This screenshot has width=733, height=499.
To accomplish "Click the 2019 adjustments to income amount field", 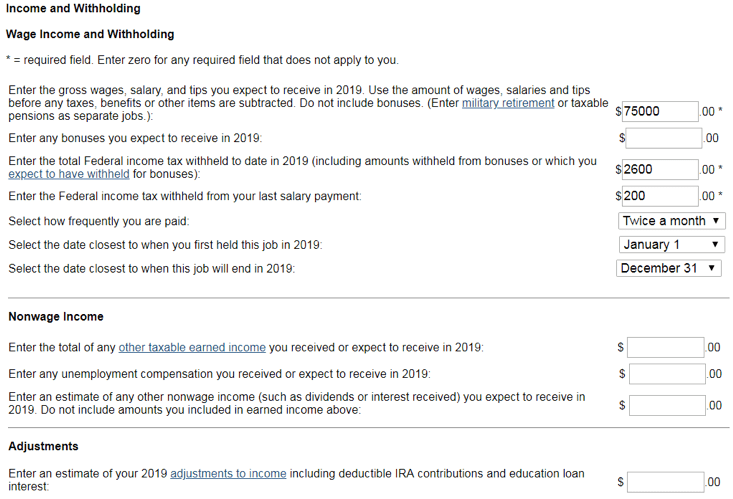I will (666, 482).
